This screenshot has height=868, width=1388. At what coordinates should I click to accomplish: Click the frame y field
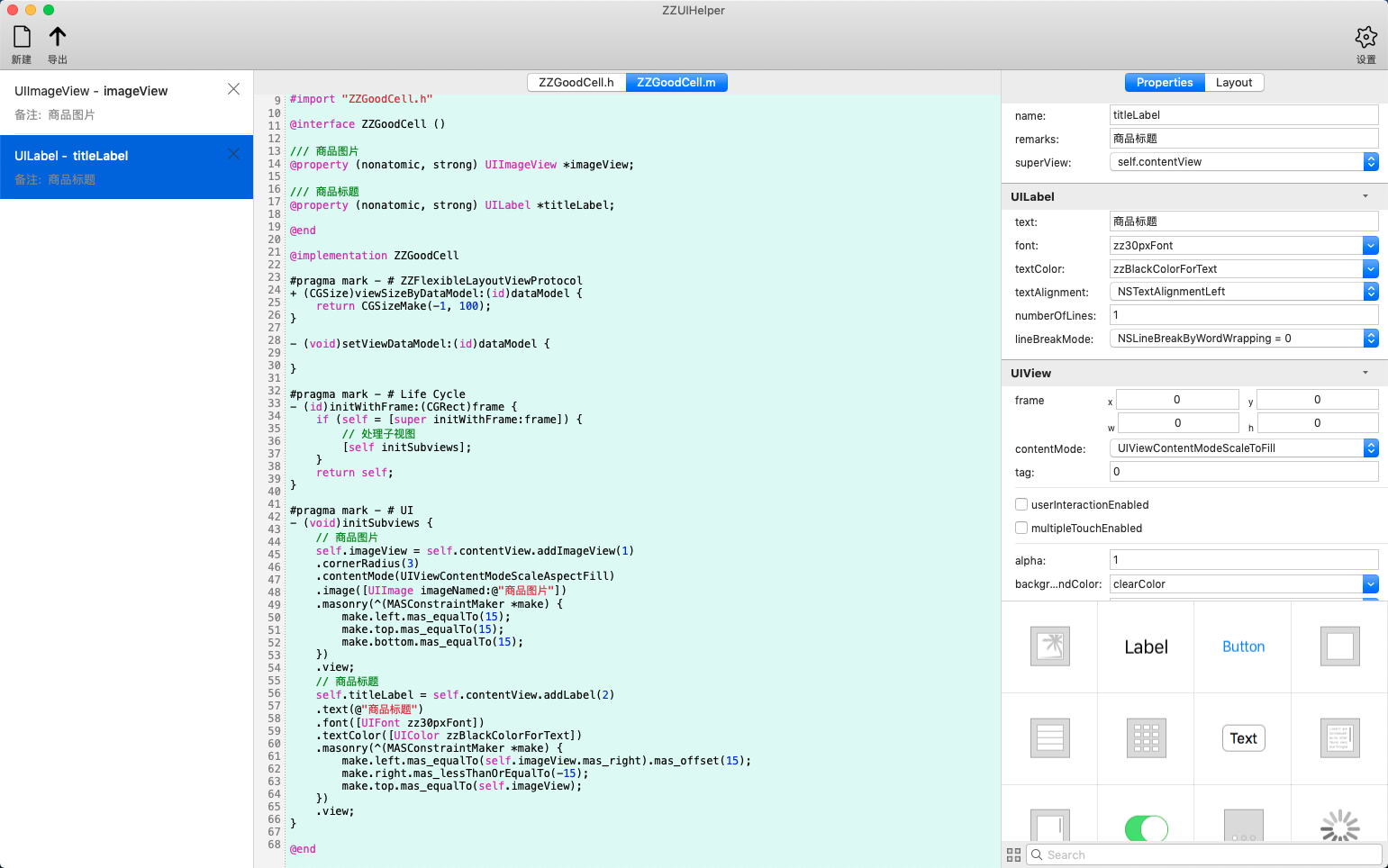click(1318, 400)
